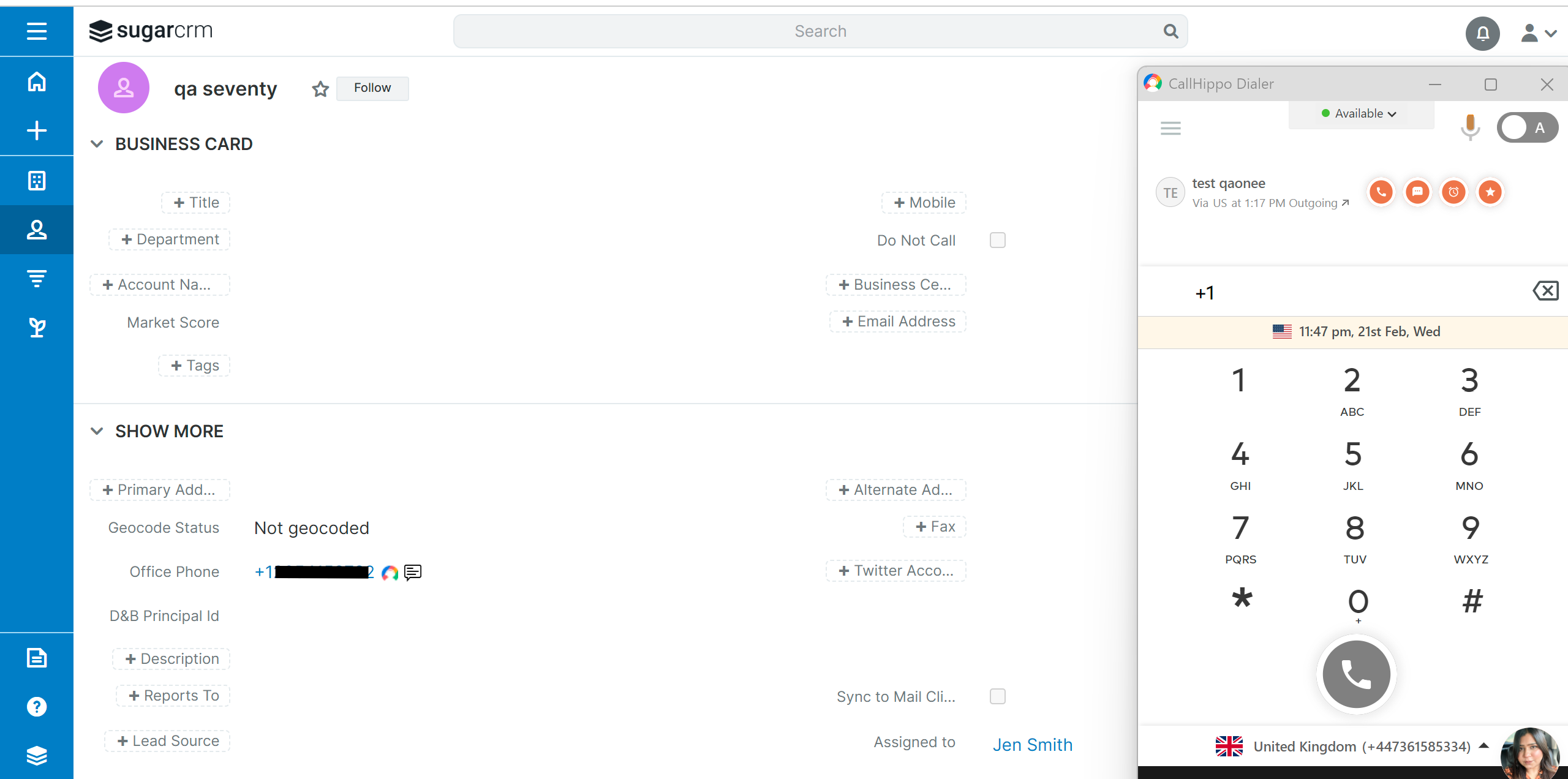Screen dimensions: 1568x779
Task: Call test qaonee via orange phone icon
Action: coord(1381,192)
